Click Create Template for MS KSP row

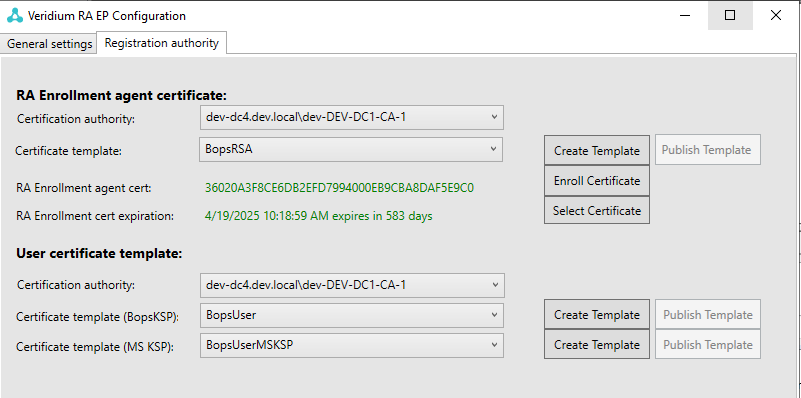click(597, 344)
